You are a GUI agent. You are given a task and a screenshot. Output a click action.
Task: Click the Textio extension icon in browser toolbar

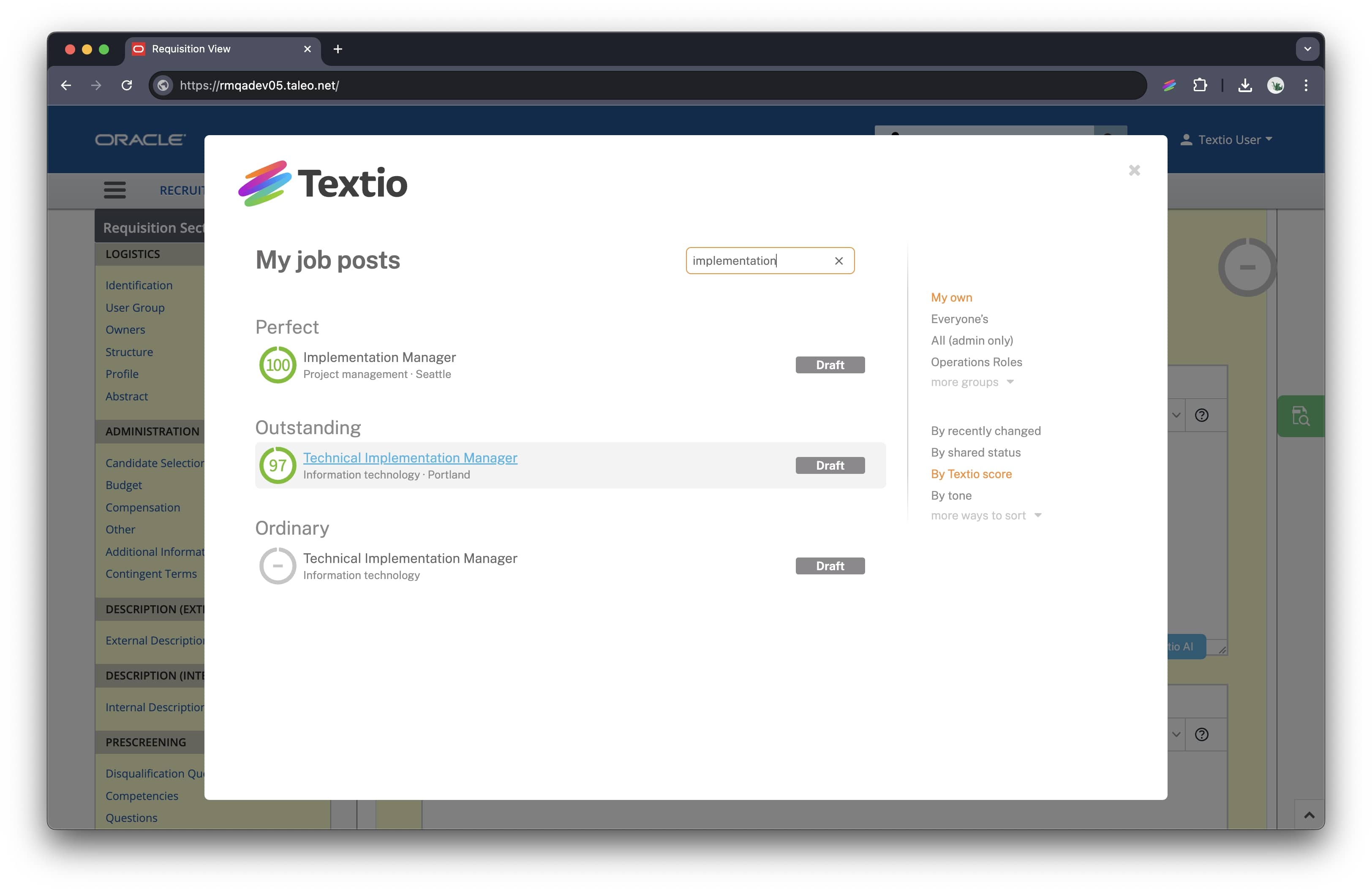point(1169,85)
